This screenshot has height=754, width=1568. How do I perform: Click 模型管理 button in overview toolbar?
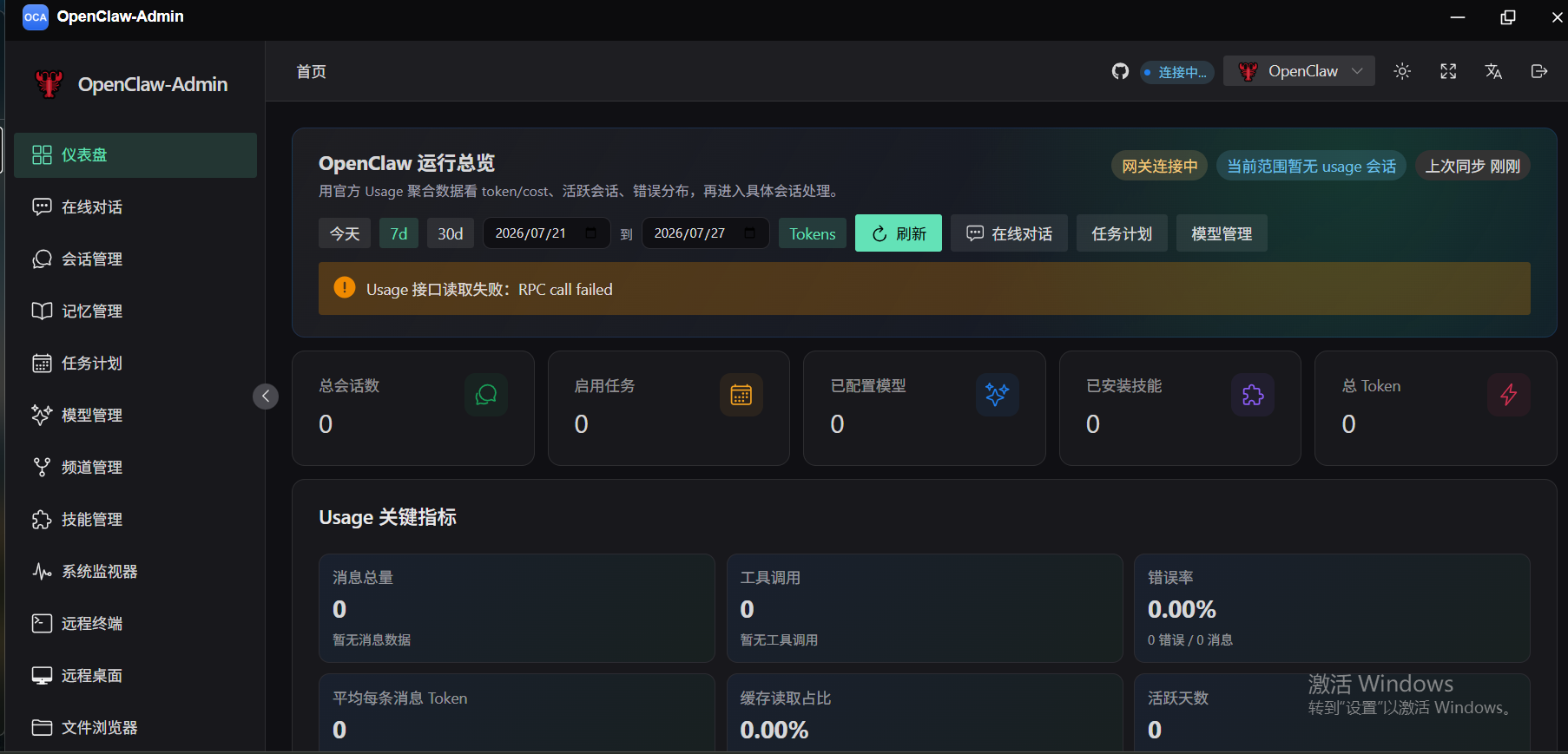[x=1222, y=233]
